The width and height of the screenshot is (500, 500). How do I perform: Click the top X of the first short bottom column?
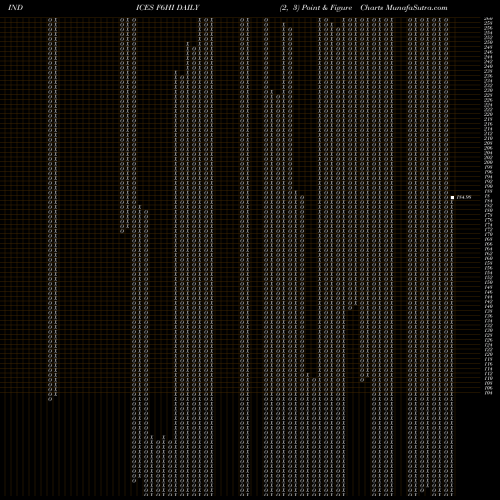[152, 437]
